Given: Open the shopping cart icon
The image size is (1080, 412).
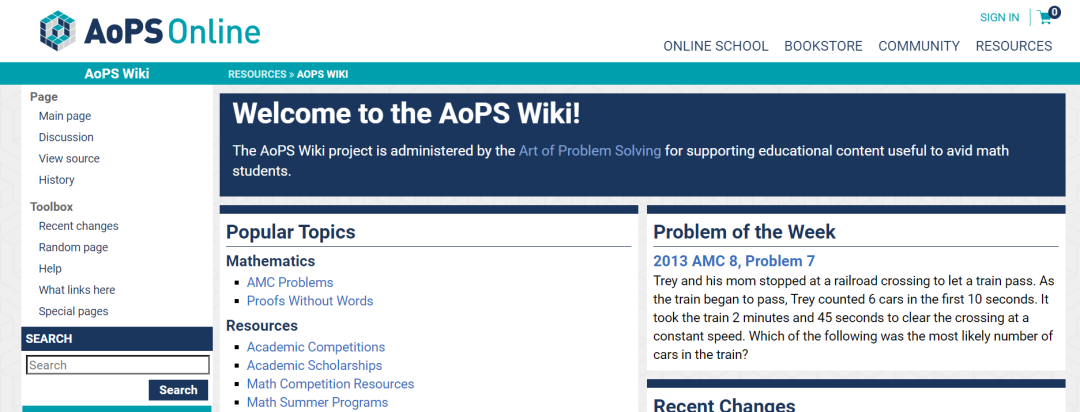Looking at the screenshot, I should [1046, 17].
